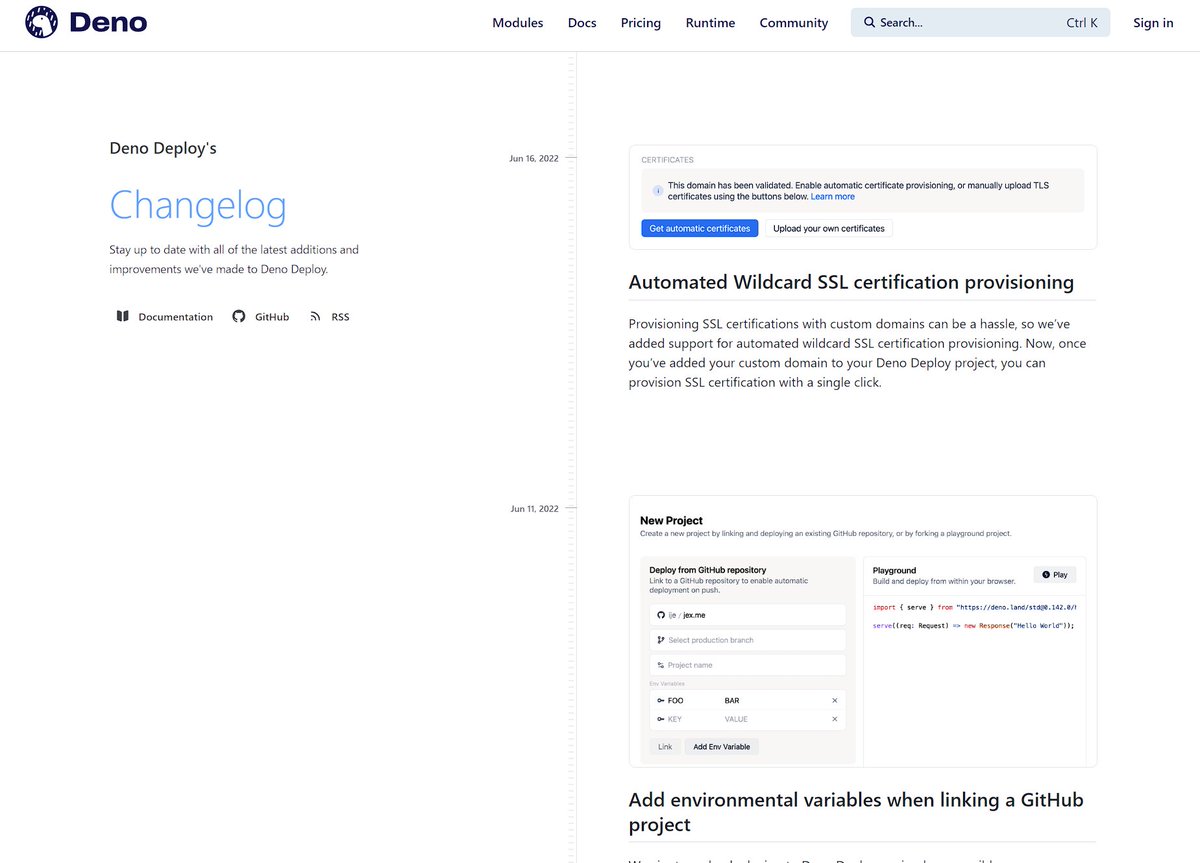Screen dimensions: 1200x863
Task: Click the Documentation book icon
Action: [x=122, y=316]
